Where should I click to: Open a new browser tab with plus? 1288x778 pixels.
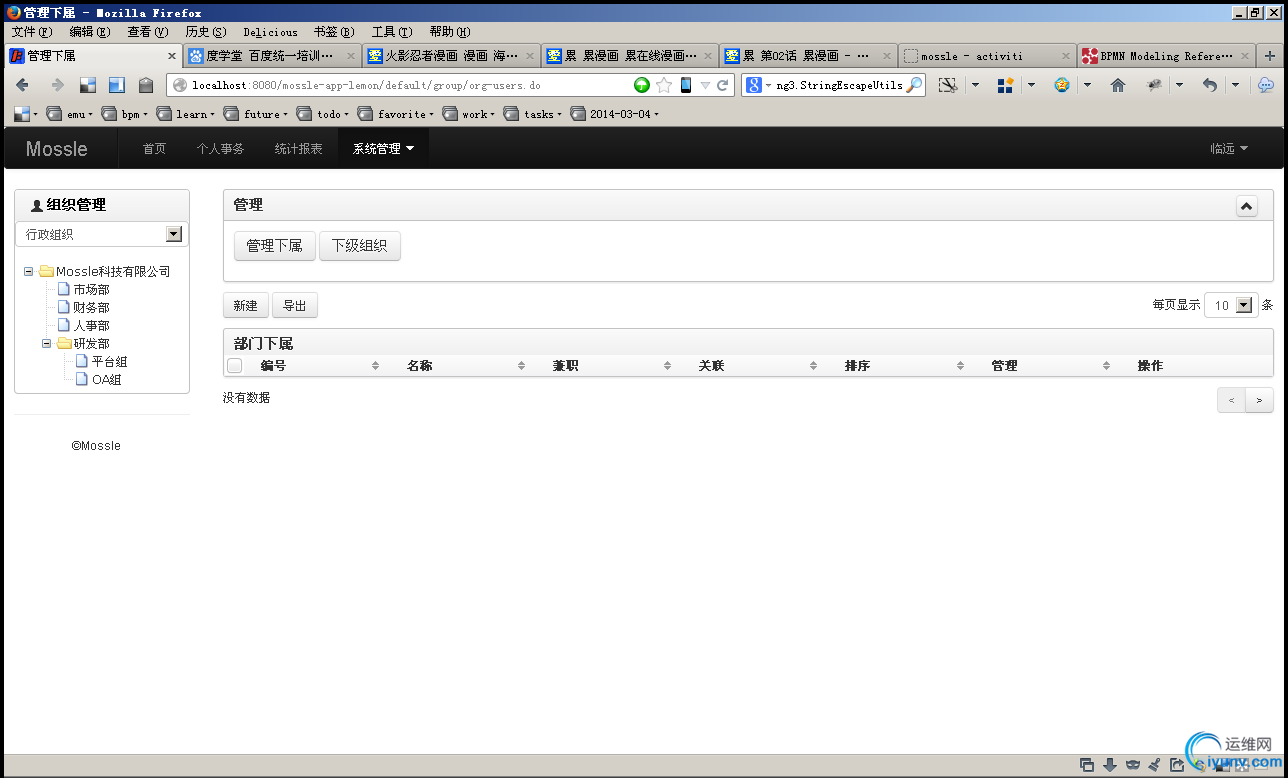1271,56
